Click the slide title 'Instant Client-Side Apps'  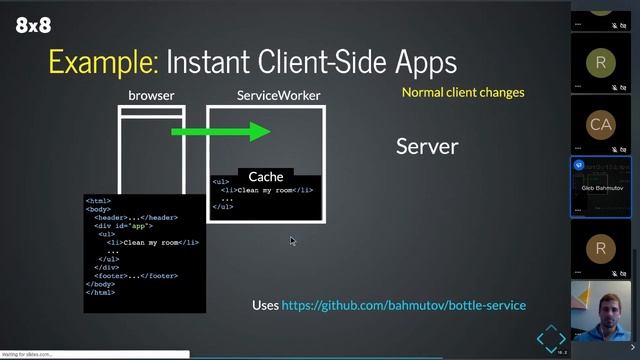pyautogui.click(x=311, y=62)
